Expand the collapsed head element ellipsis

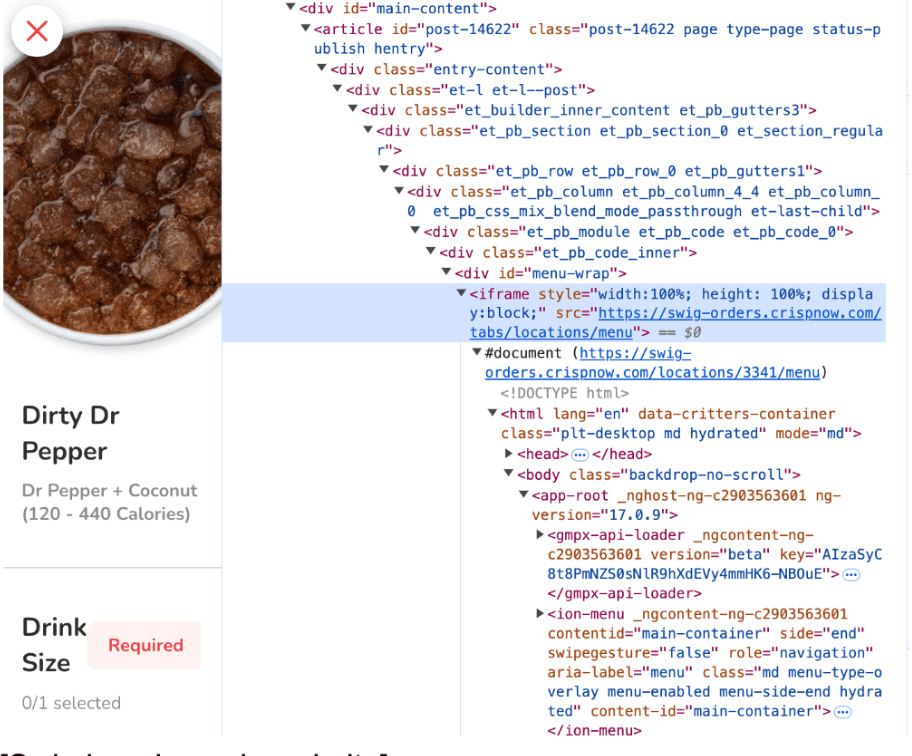coord(580,454)
